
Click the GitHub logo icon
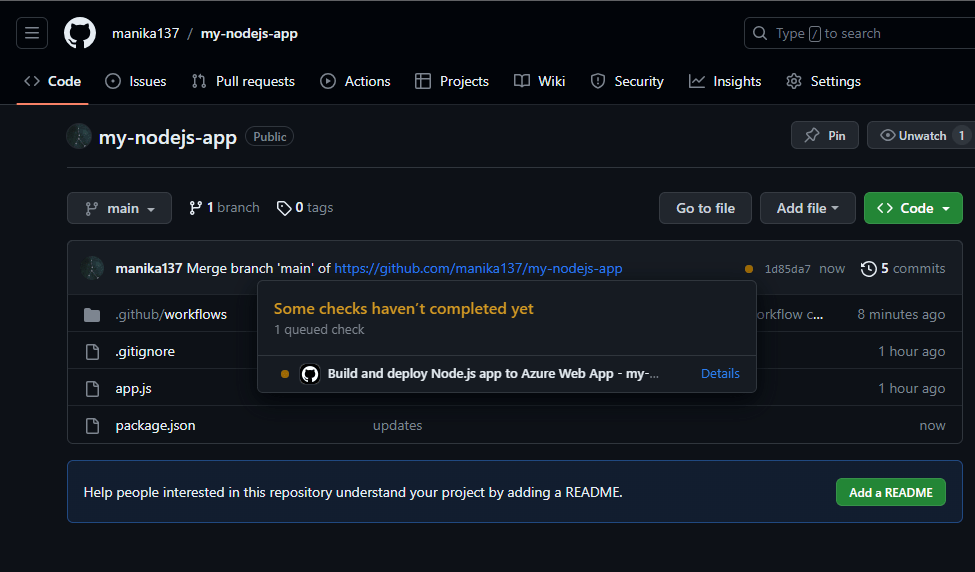pos(80,33)
